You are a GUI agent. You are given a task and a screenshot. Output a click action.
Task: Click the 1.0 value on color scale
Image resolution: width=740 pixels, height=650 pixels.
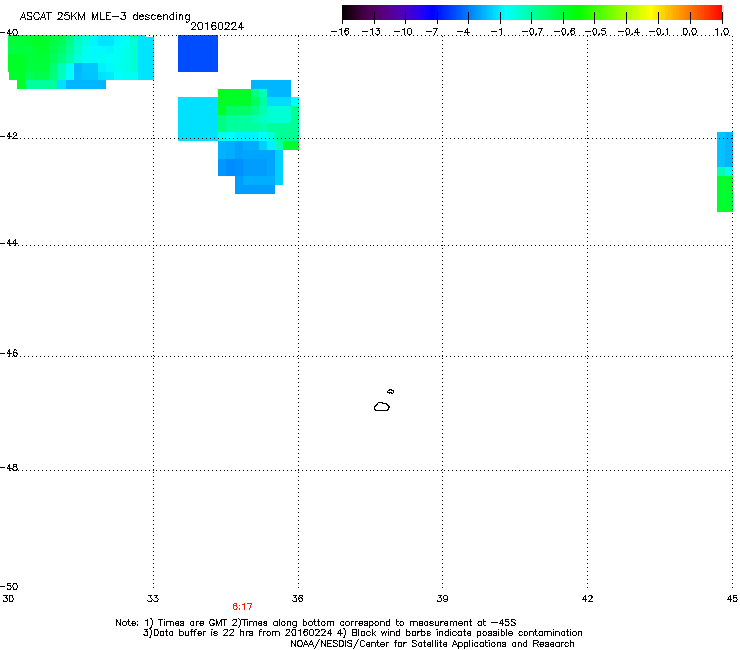pyautogui.click(x=722, y=32)
